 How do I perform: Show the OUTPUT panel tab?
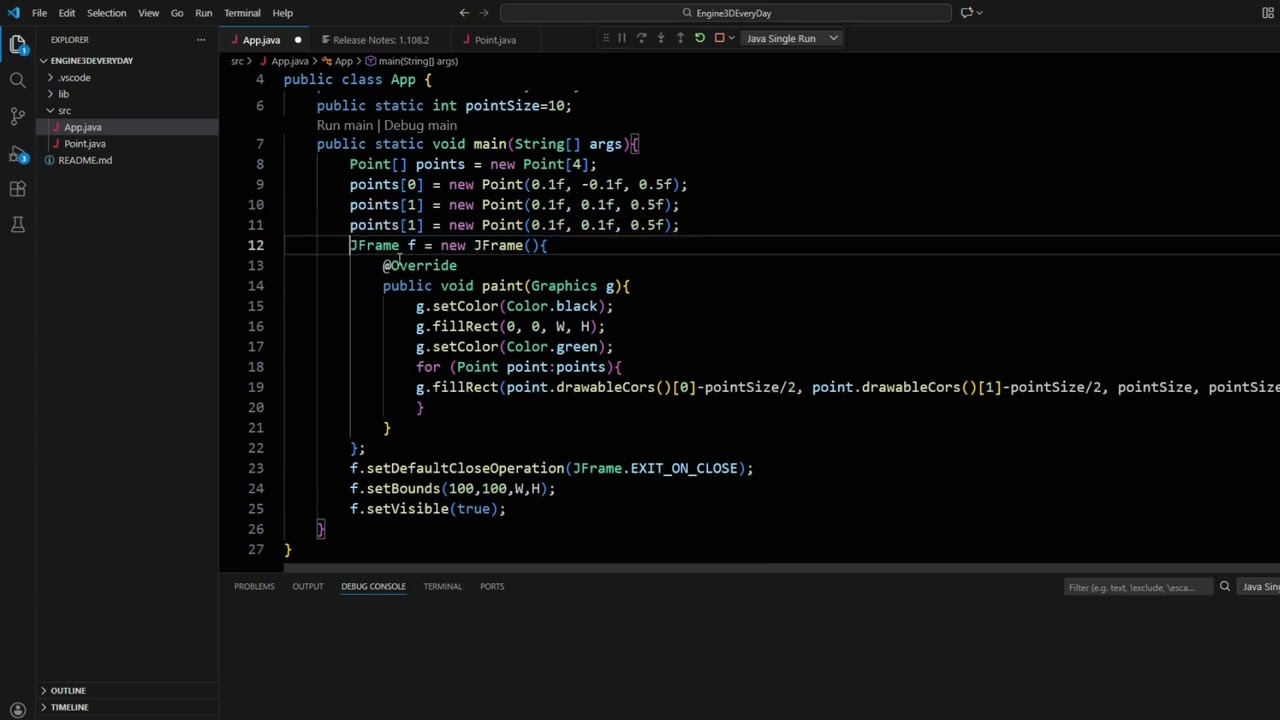pyautogui.click(x=308, y=587)
